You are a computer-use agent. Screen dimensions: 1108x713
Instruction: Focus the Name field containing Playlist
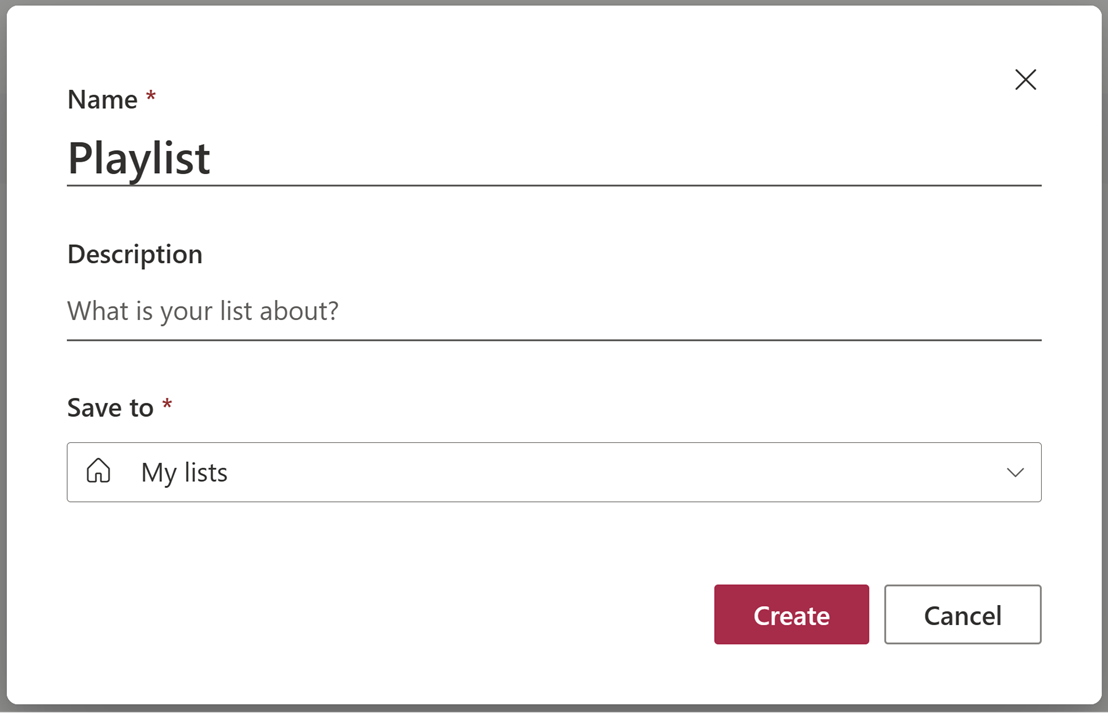554,158
